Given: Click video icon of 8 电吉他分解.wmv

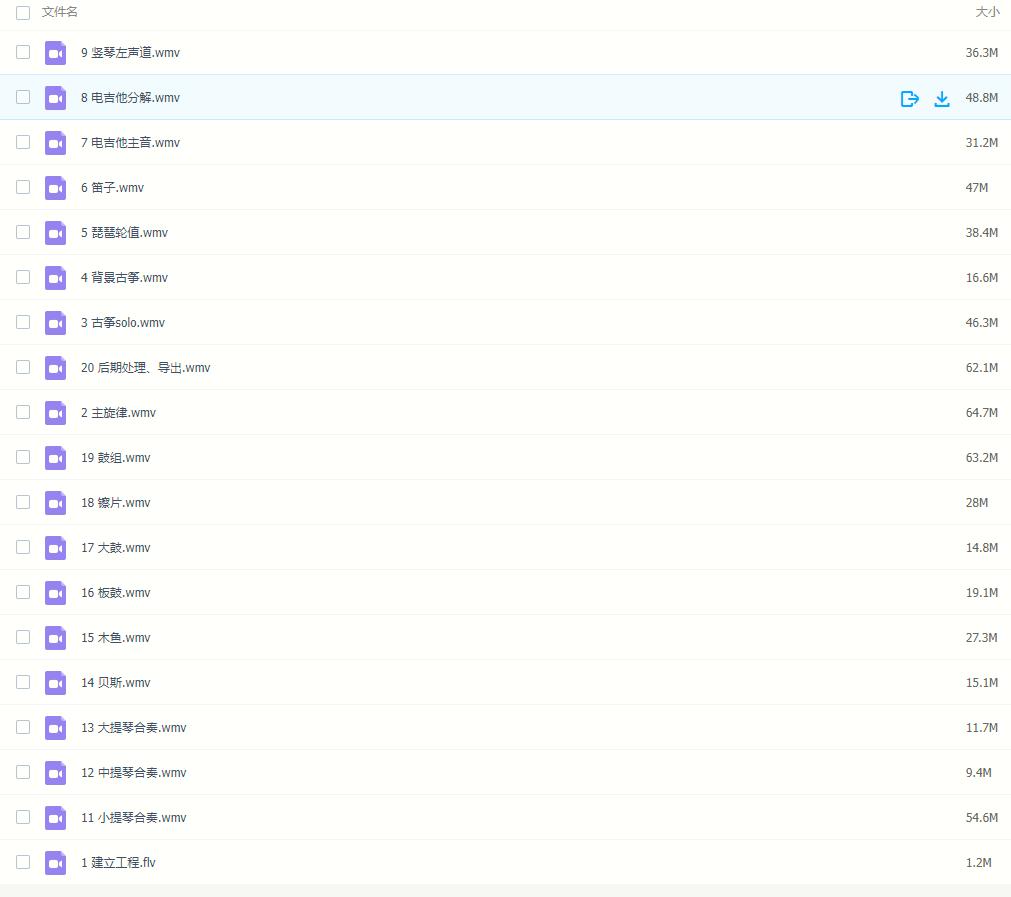Looking at the screenshot, I should (x=55, y=98).
